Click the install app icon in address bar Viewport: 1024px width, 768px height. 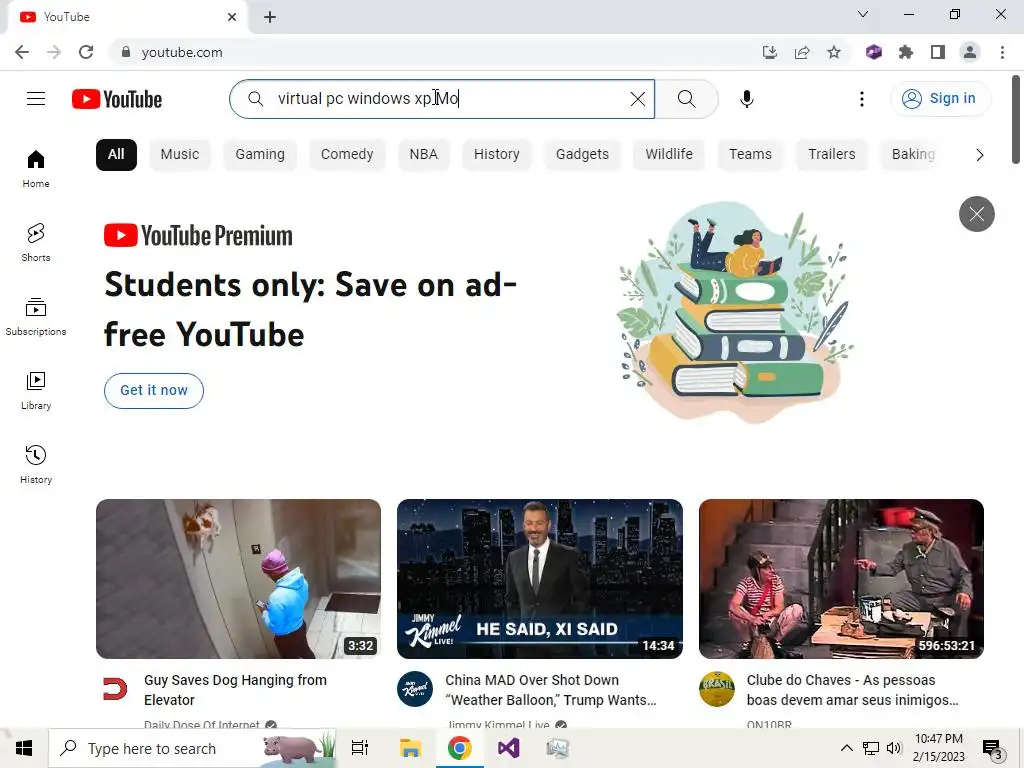click(770, 52)
